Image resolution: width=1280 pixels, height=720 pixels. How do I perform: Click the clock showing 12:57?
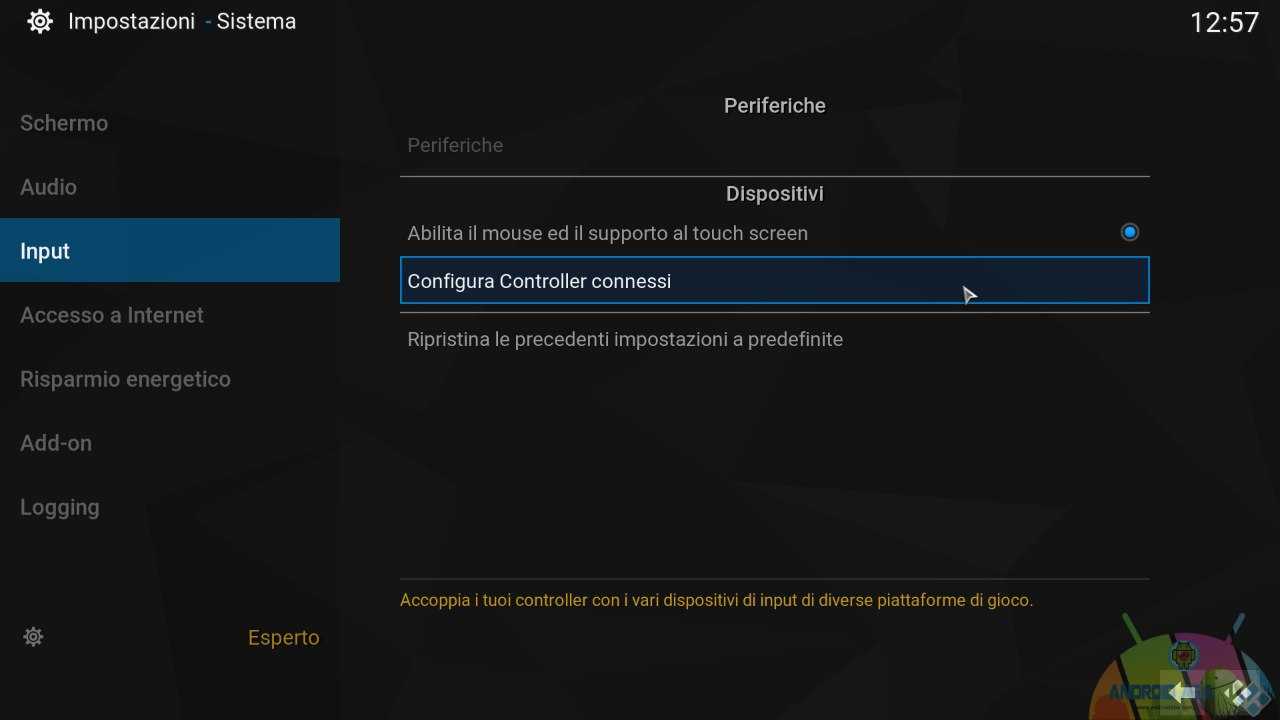(x=1224, y=22)
